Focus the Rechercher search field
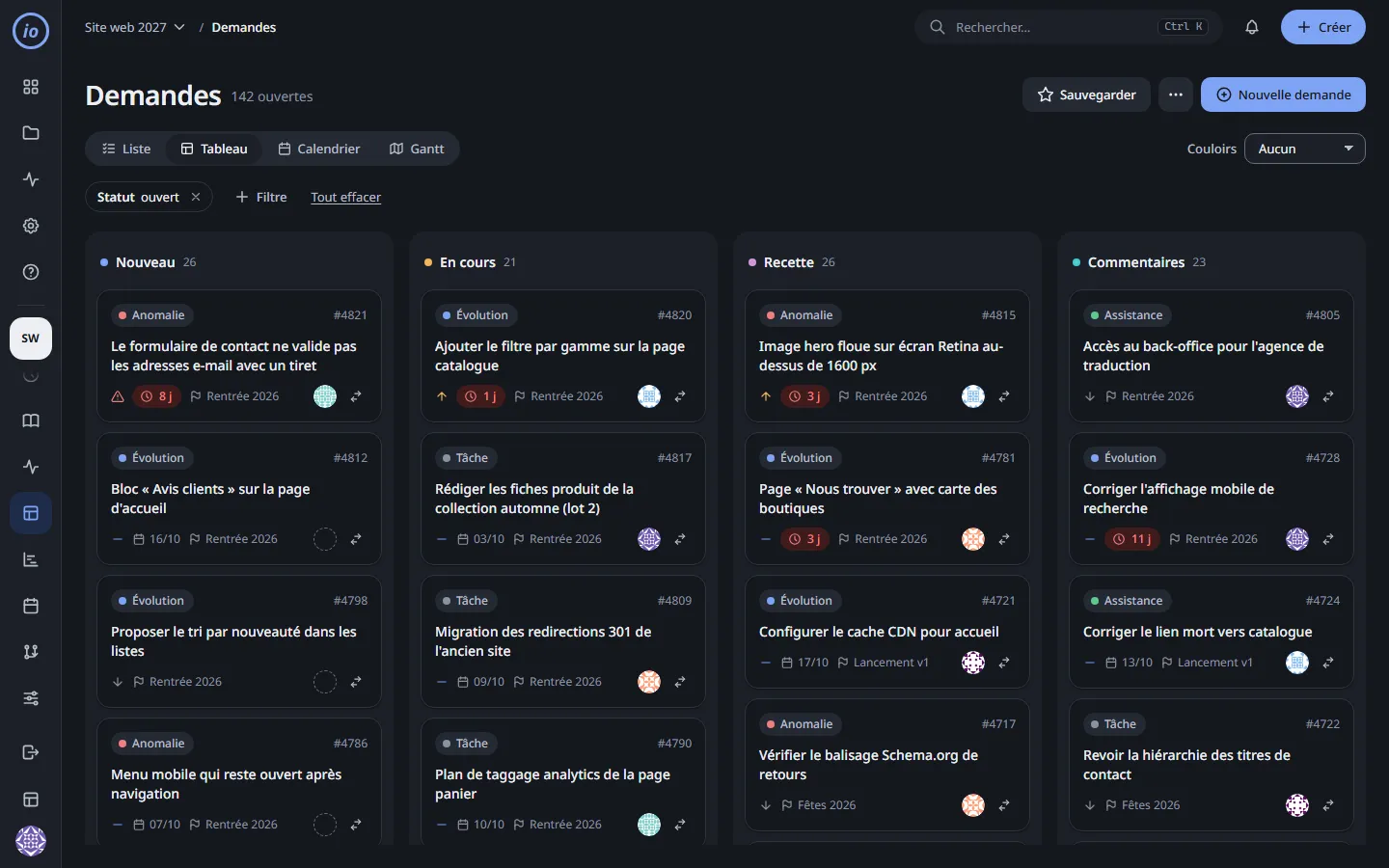The image size is (1389, 868). (x=1069, y=27)
